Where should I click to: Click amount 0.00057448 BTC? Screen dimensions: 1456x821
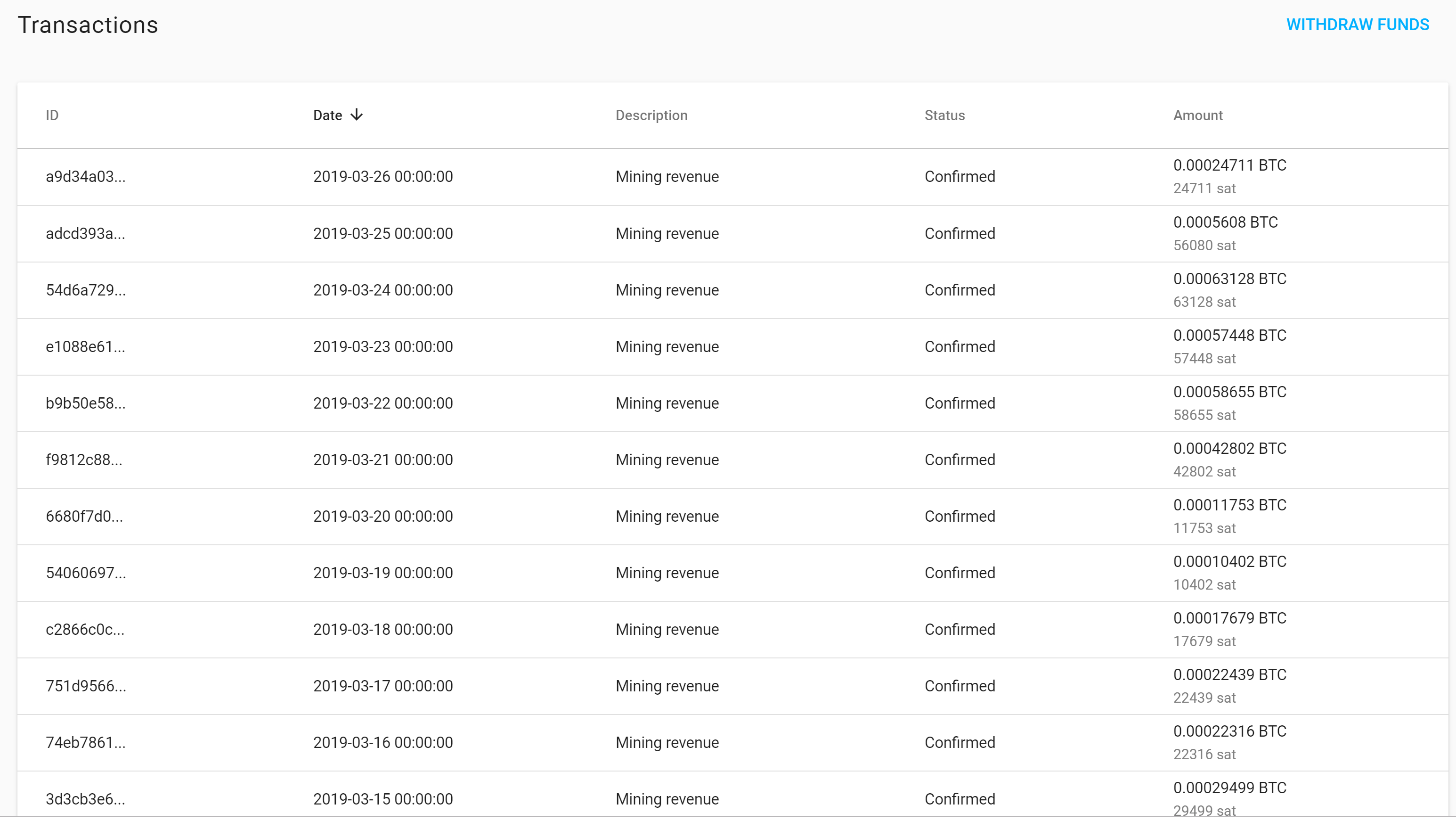pyautogui.click(x=1229, y=335)
